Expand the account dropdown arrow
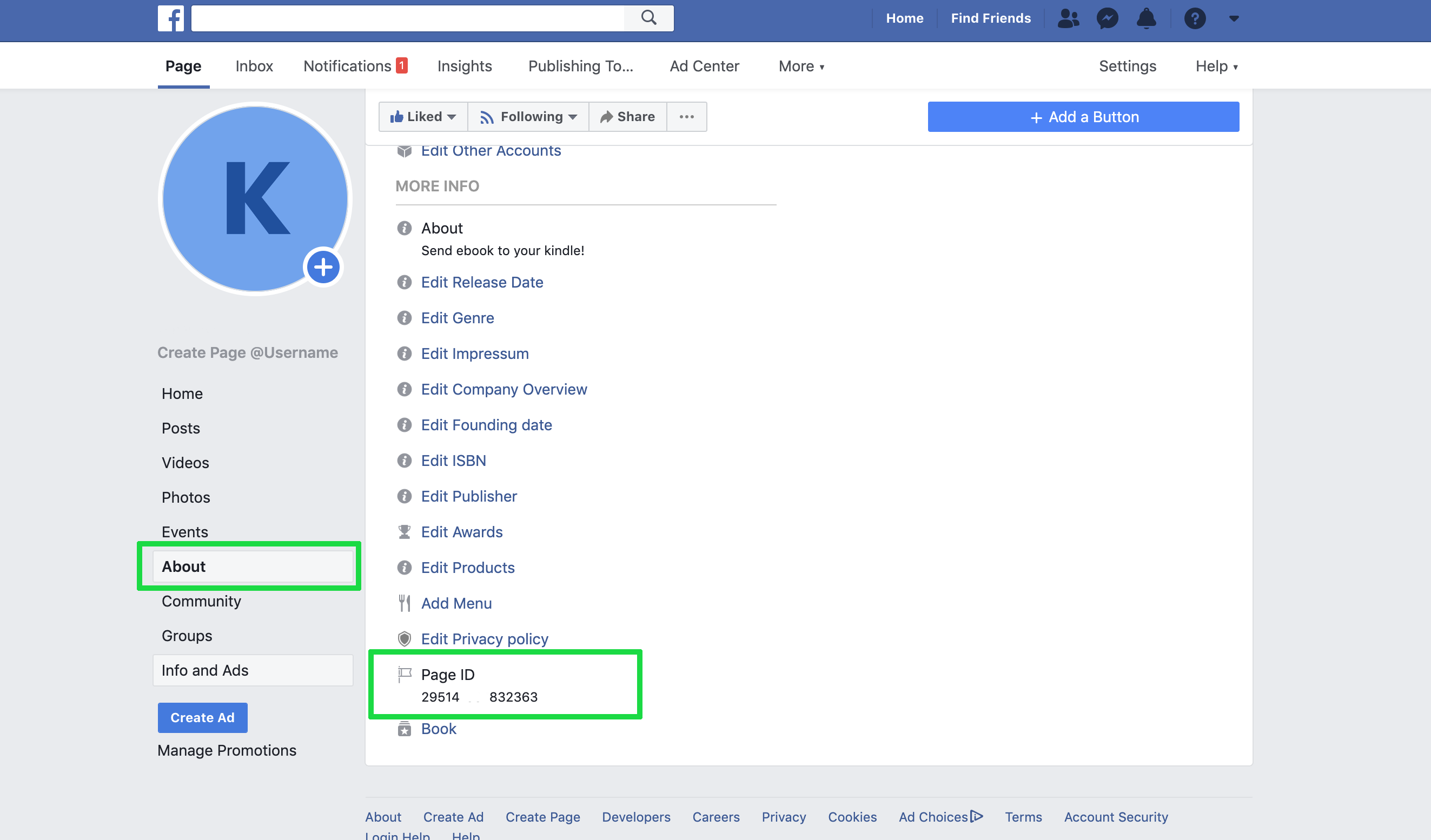The image size is (1431, 840). (1234, 19)
